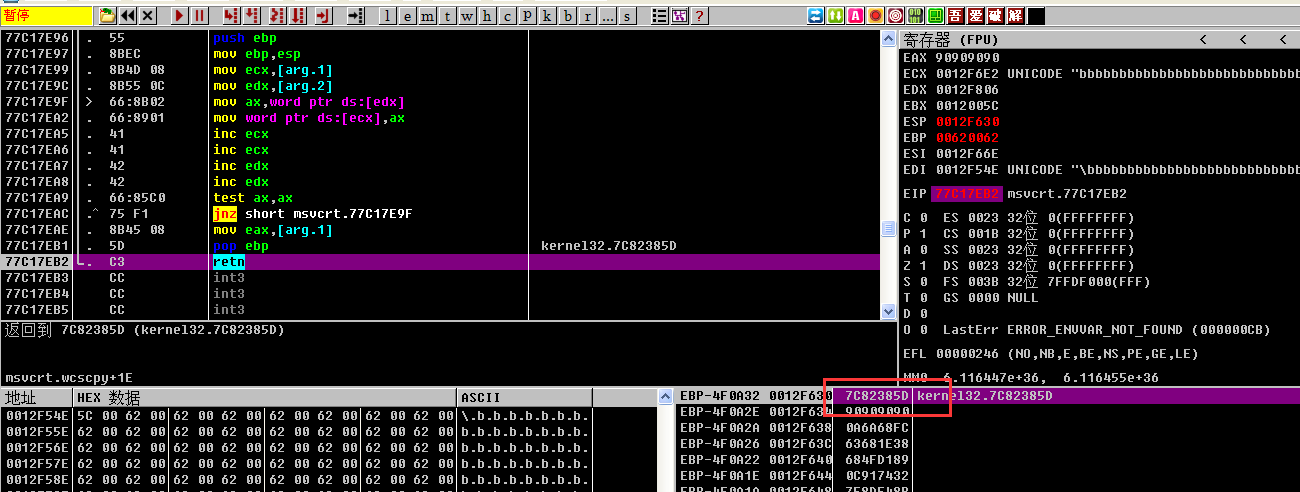The width and height of the screenshot is (1300, 492).
Task: Open breakpoints window with 'b' button
Action: [568, 16]
